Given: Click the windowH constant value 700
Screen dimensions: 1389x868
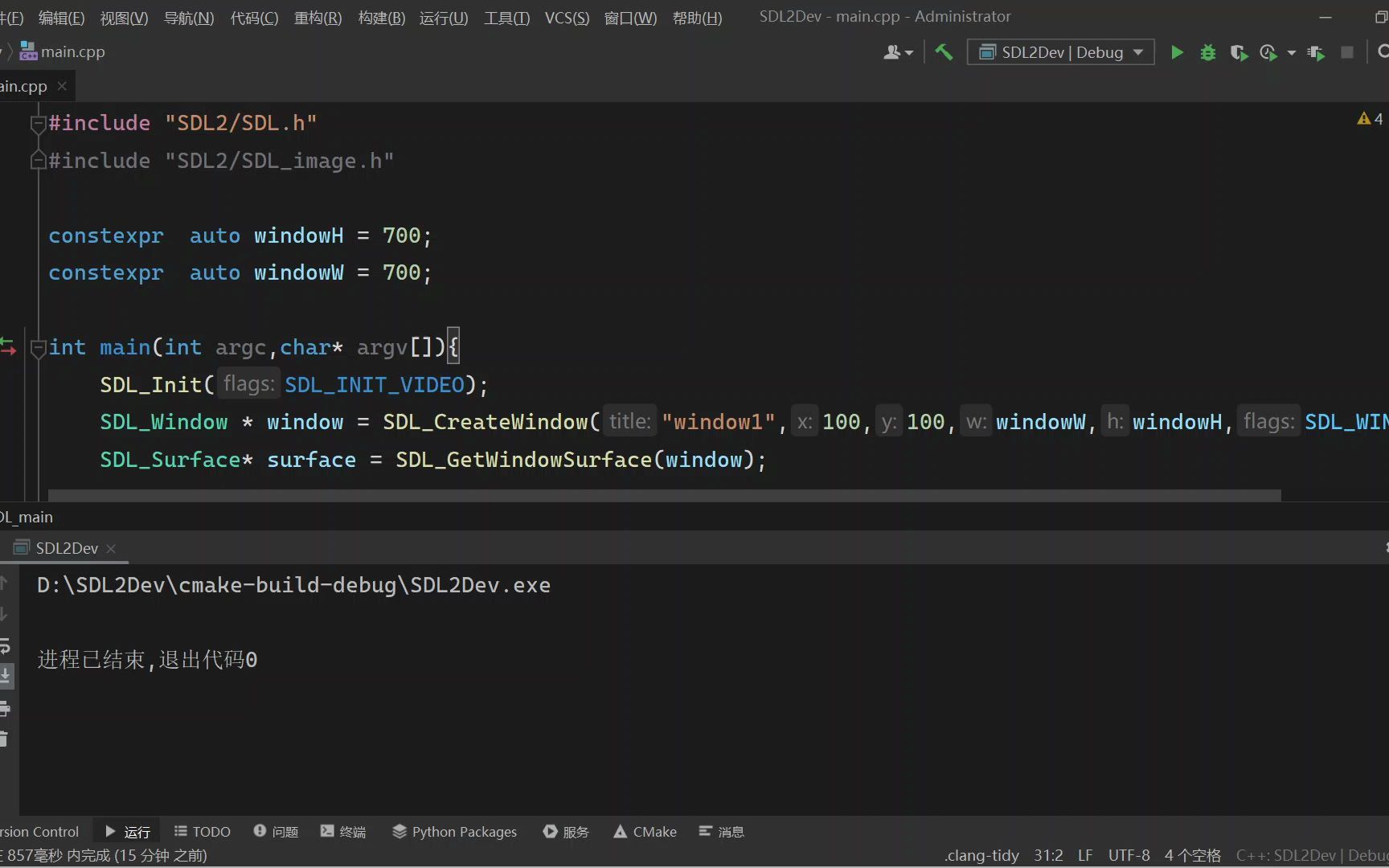Looking at the screenshot, I should [401, 236].
